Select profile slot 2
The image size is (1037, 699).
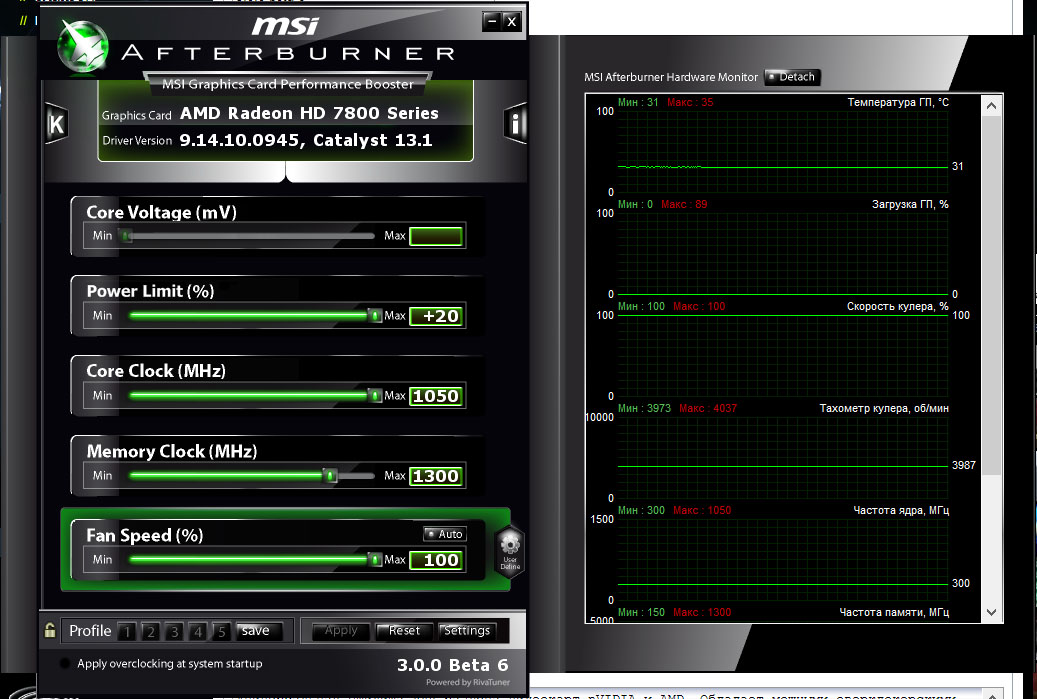coord(151,632)
